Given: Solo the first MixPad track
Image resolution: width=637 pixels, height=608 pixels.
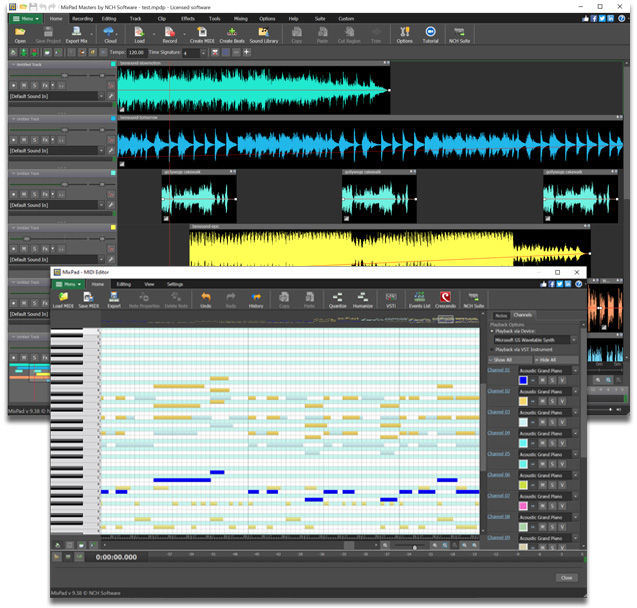Looking at the screenshot, I should tap(35, 85).
